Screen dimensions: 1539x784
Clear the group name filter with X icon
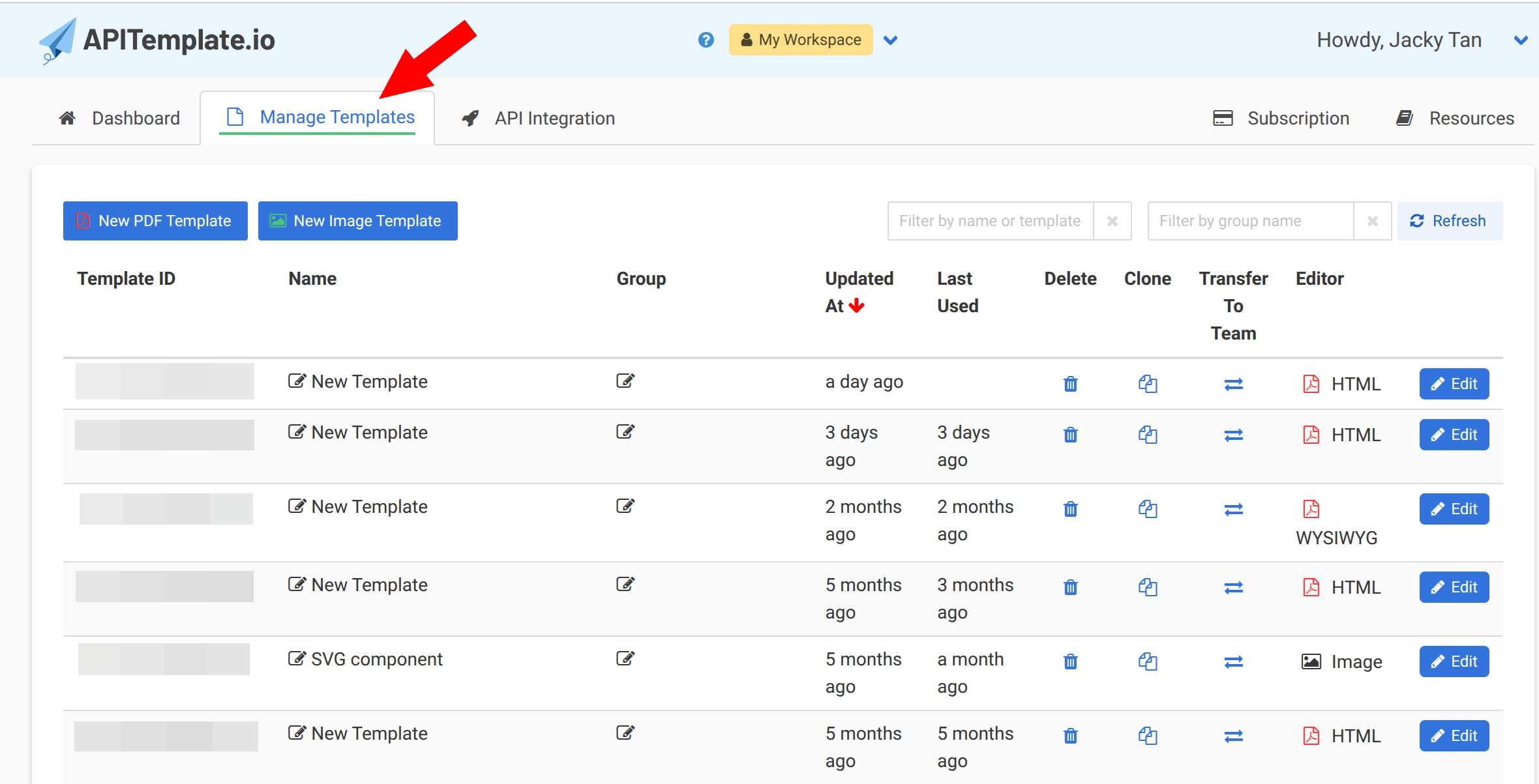click(x=1373, y=220)
